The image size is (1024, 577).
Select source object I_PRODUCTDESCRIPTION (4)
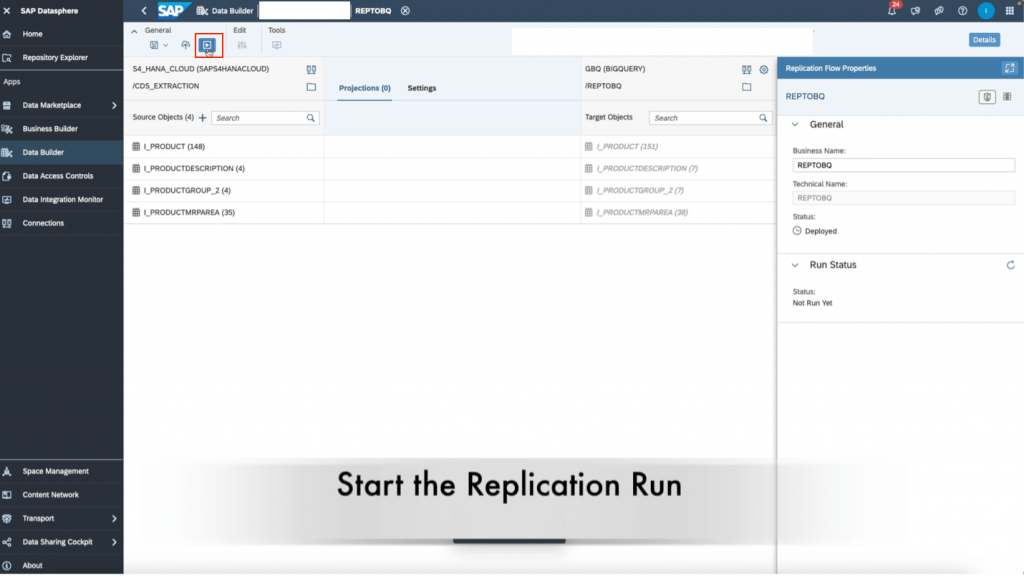coord(224,168)
